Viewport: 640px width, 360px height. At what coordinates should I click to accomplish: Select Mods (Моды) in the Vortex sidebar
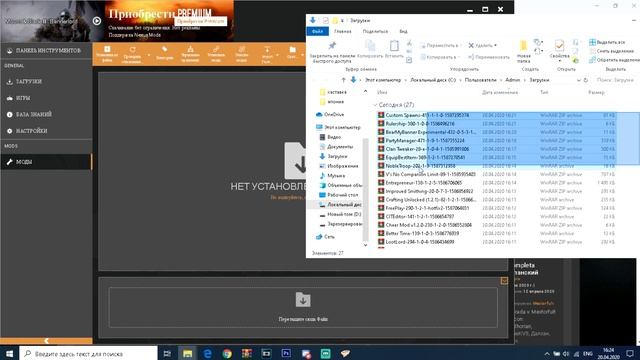coord(46,162)
